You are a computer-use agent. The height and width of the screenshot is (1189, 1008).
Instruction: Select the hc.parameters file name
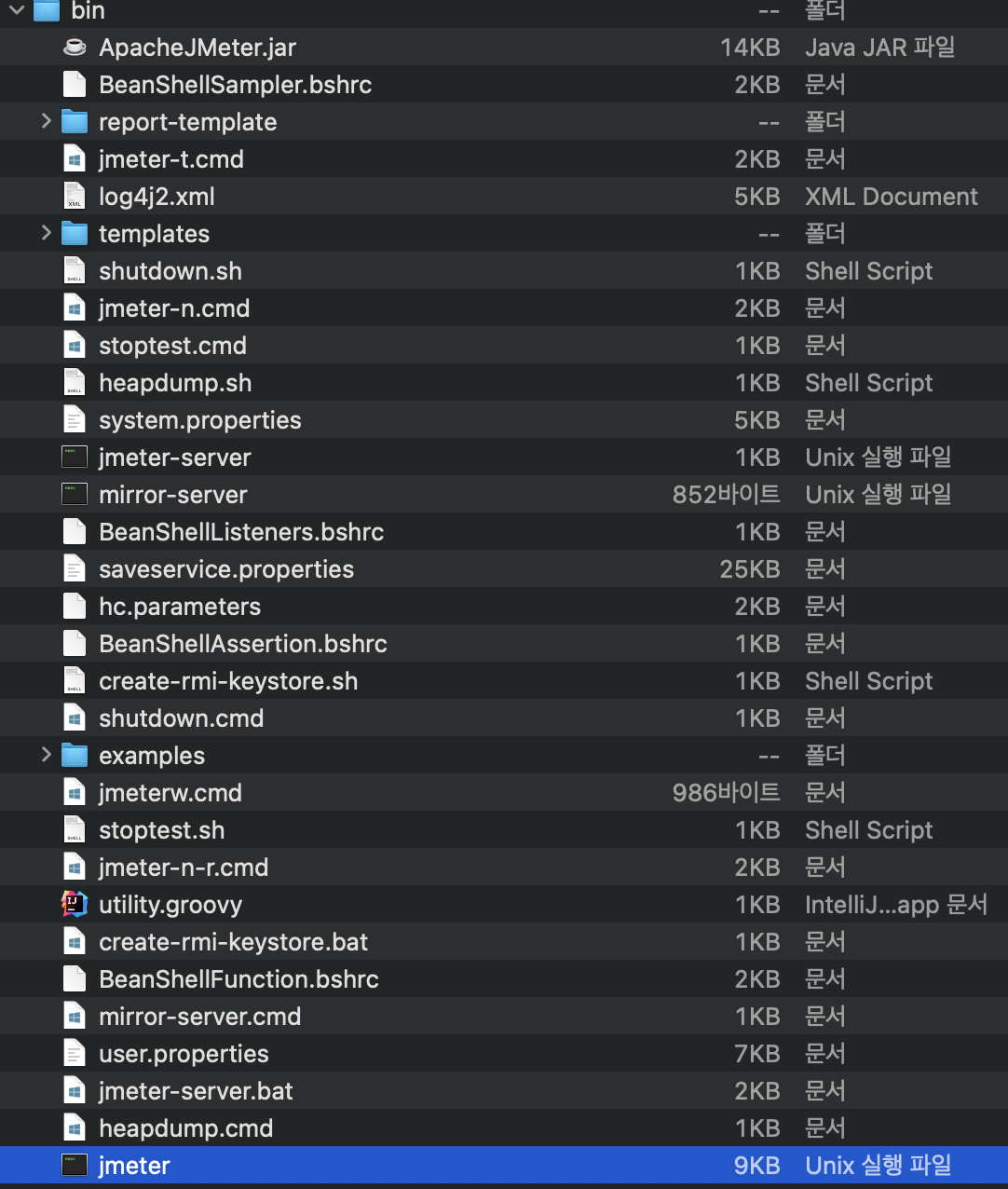180,607
